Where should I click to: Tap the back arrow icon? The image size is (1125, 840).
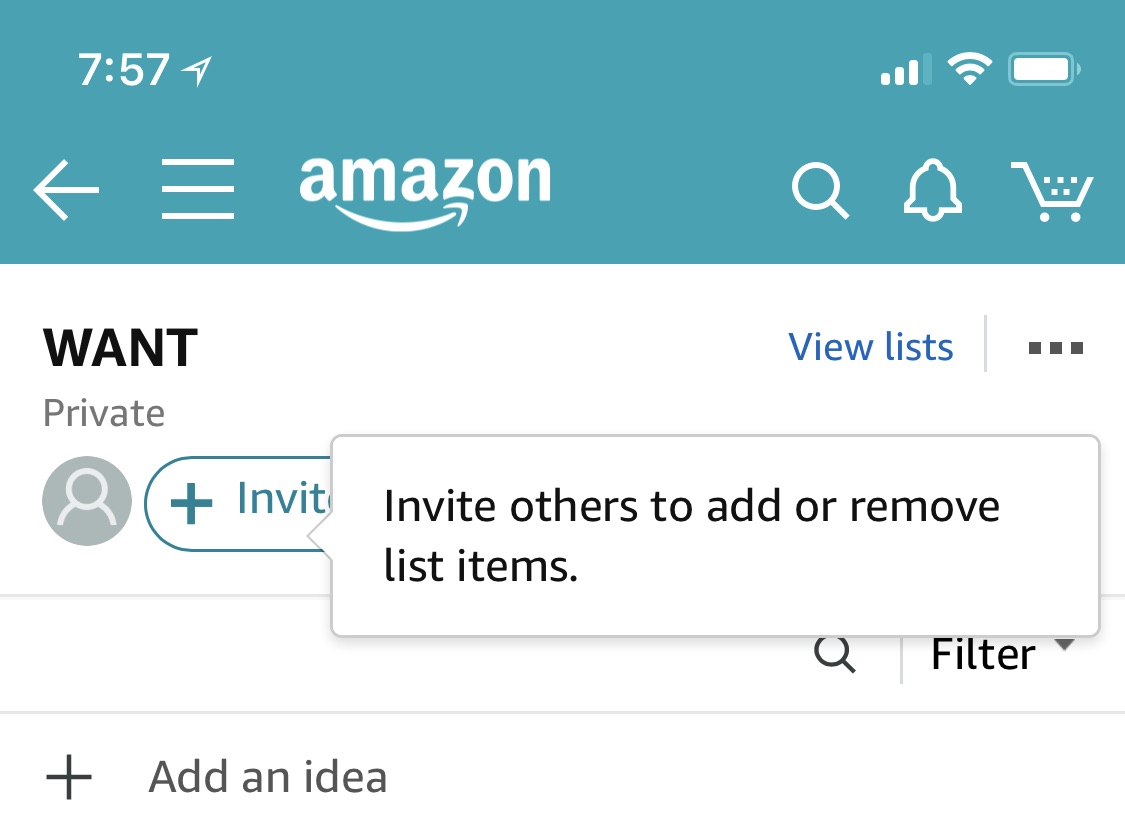pos(66,189)
